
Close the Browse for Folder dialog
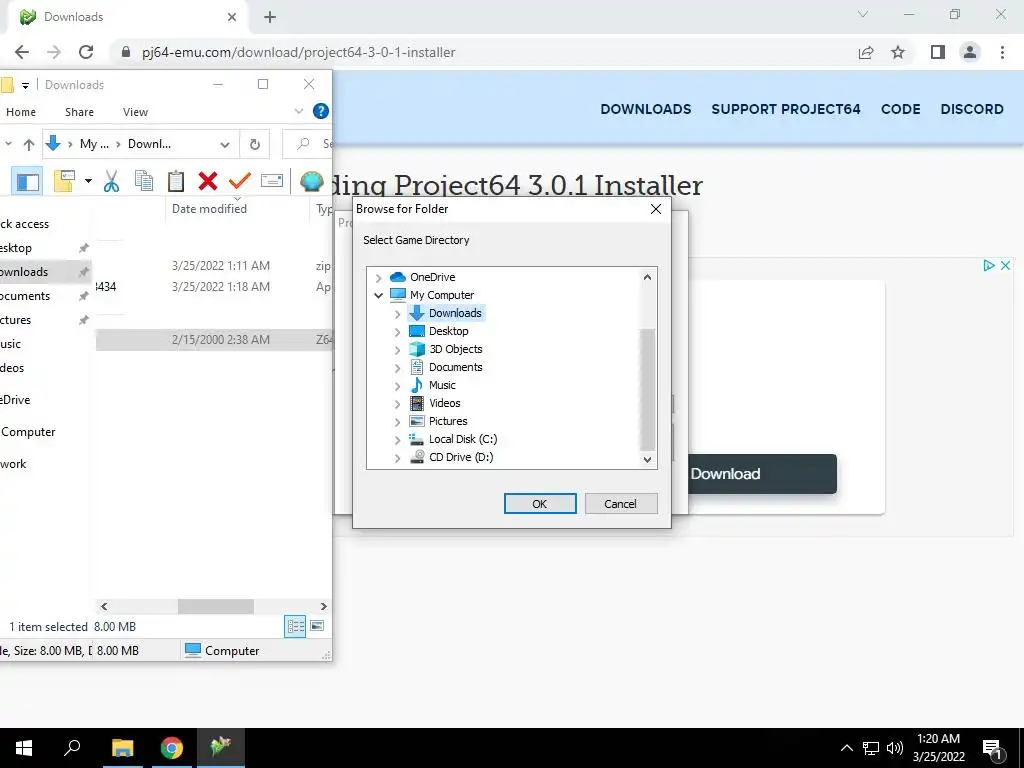(x=656, y=209)
